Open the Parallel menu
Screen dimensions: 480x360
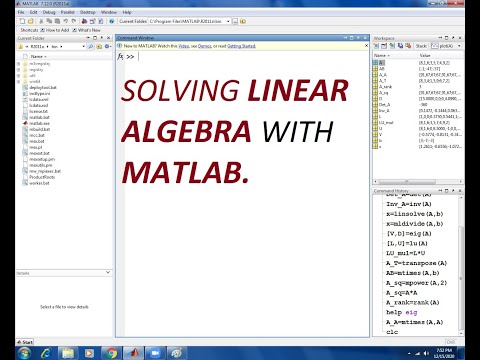click(x=68, y=12)
